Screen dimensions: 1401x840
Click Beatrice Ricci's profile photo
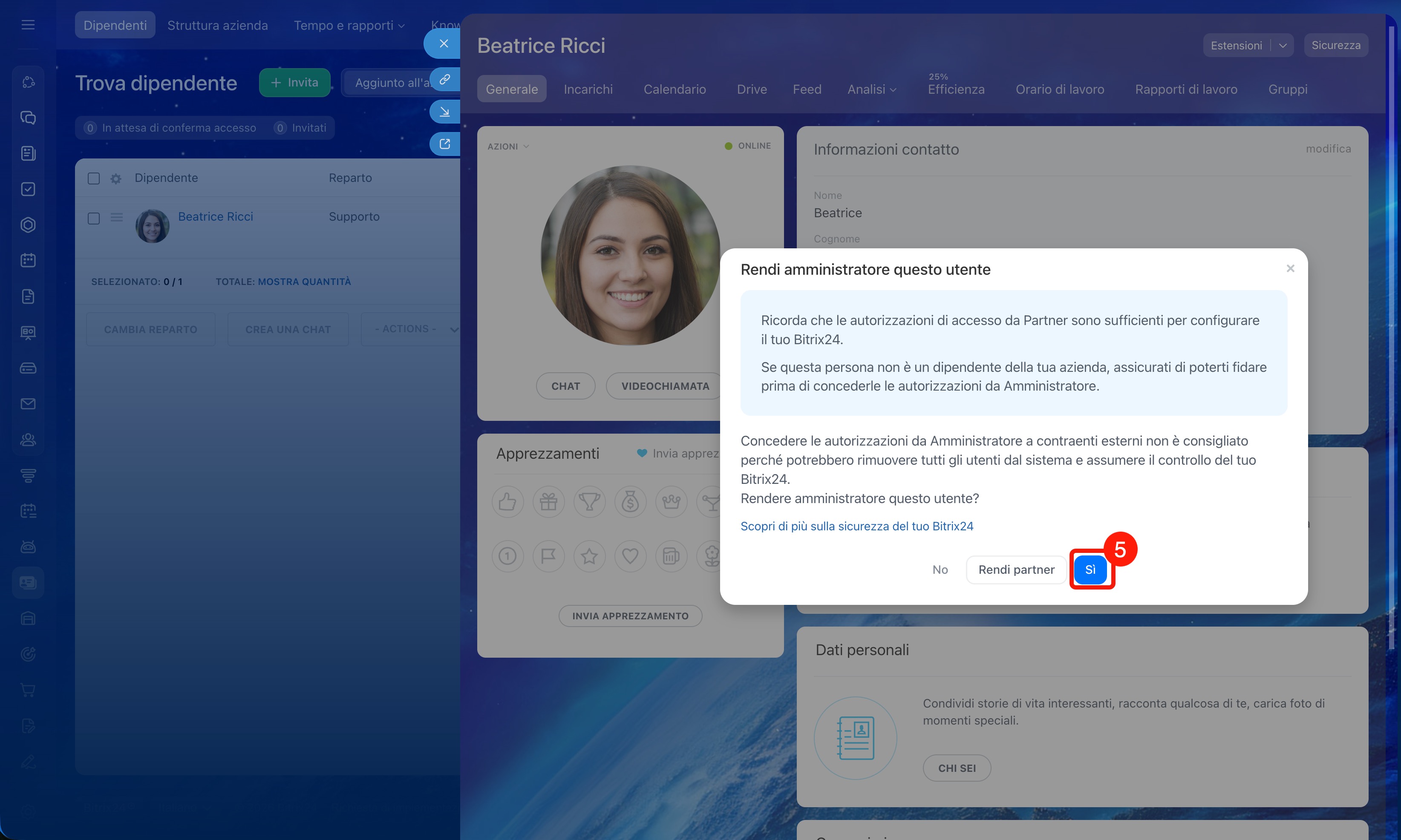[x=629, y=255]
